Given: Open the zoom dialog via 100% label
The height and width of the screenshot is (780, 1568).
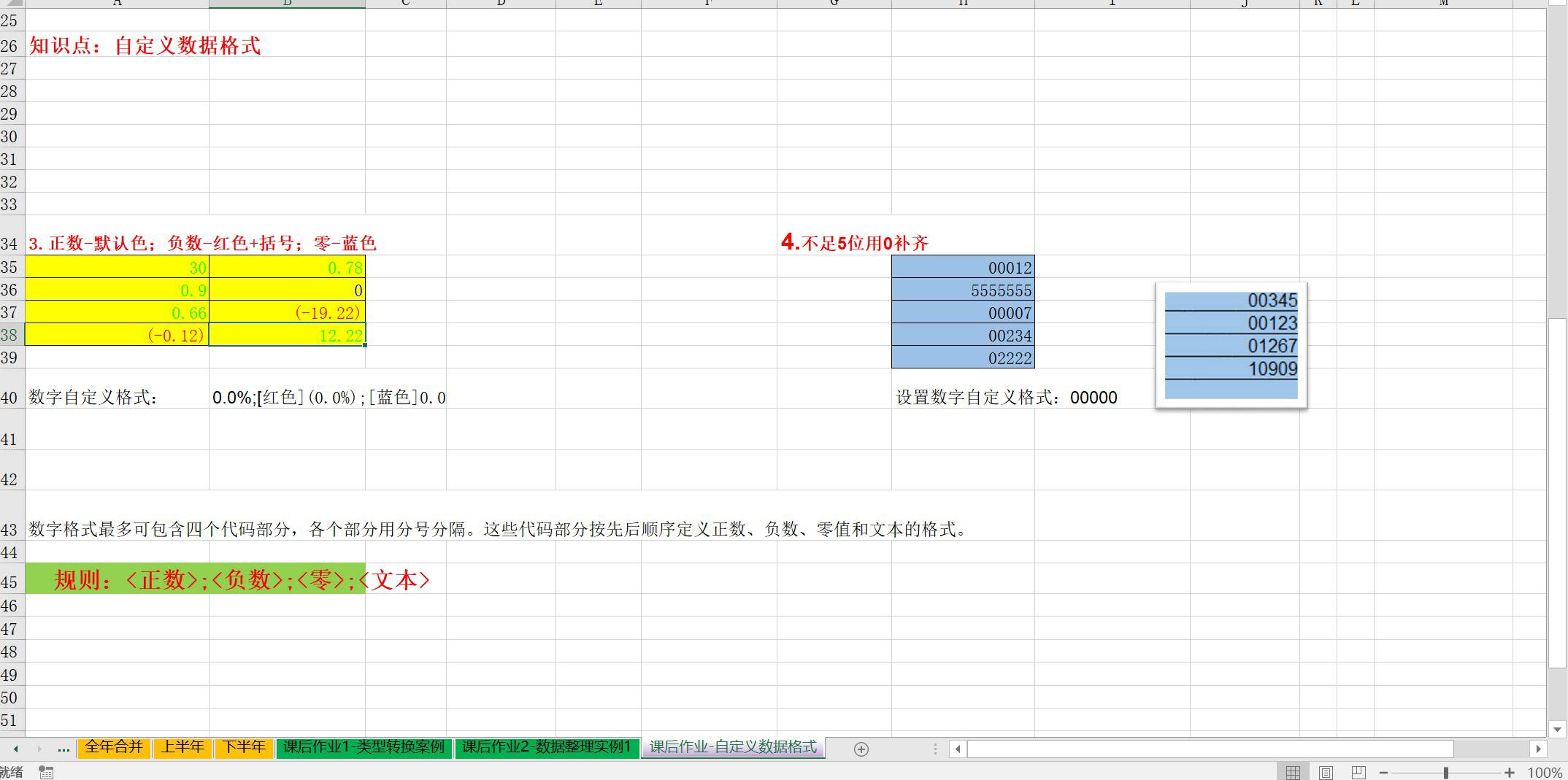Looking at the screenshot, I should pos(1545,772).
